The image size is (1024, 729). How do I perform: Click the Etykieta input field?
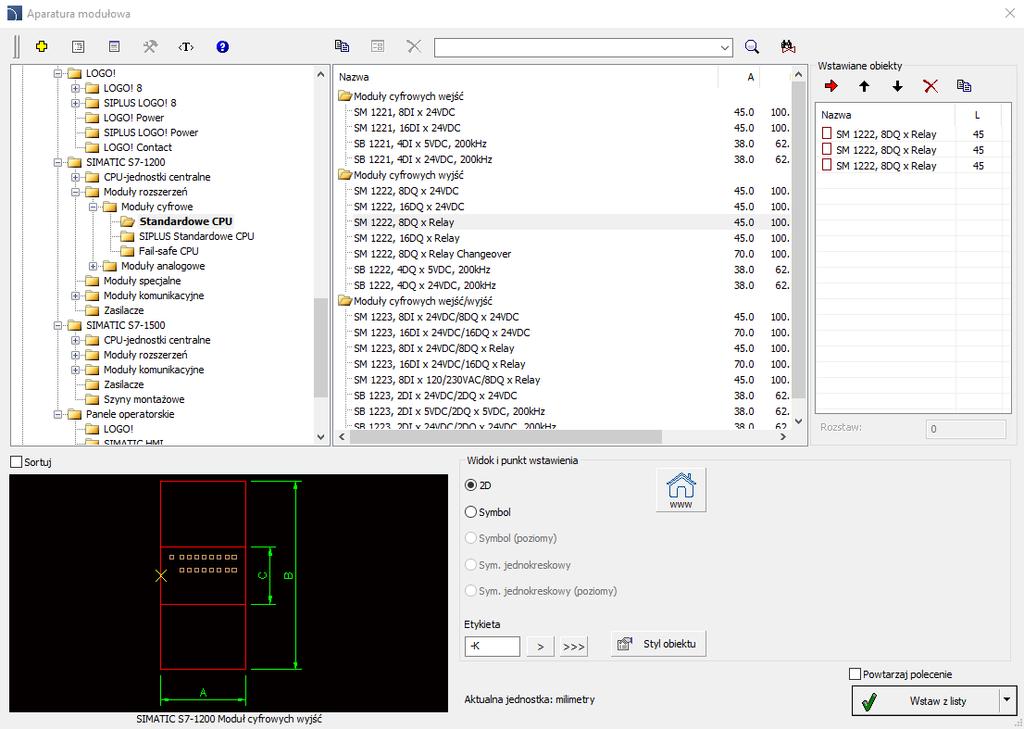point(492,646)
